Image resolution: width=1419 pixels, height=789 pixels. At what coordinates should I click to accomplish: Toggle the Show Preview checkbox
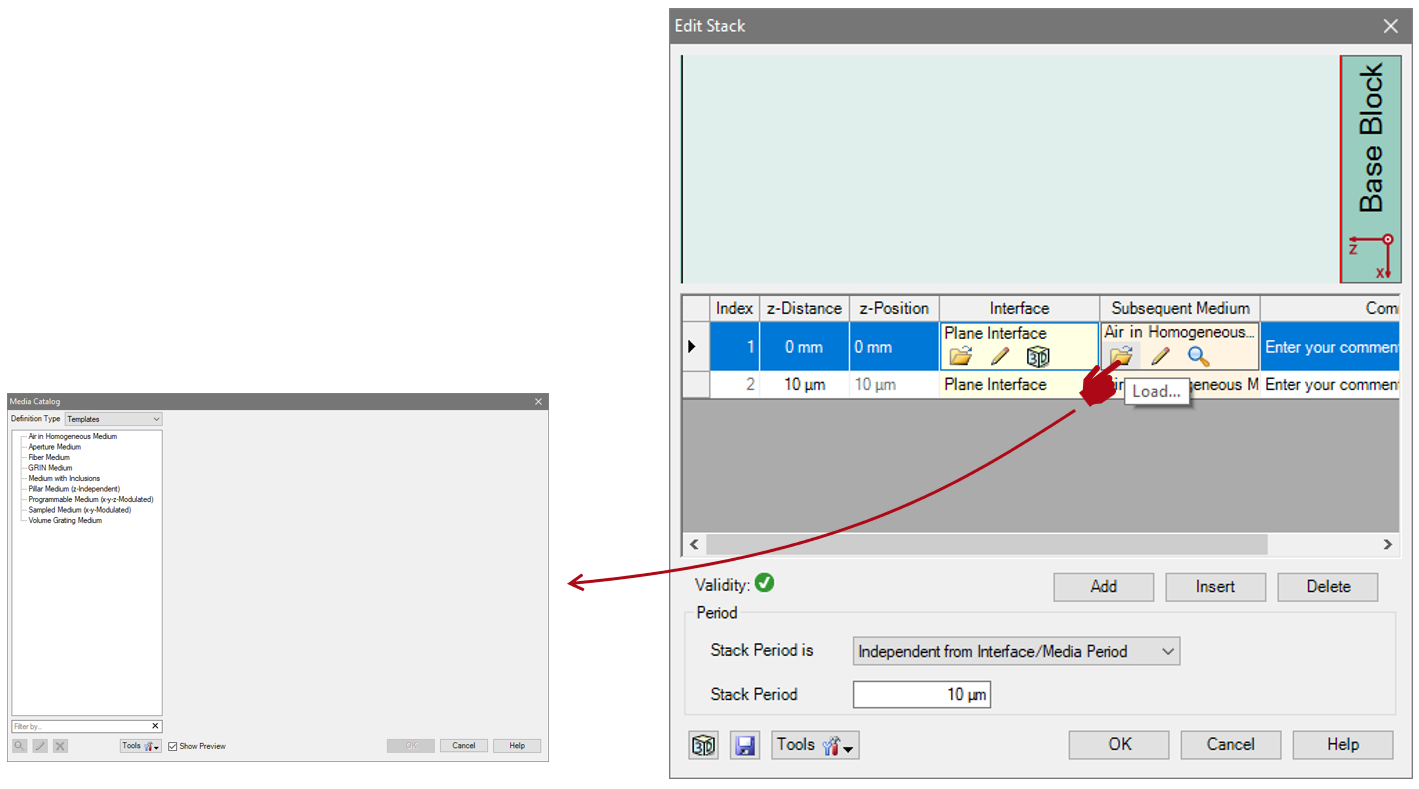pos(173,746)
